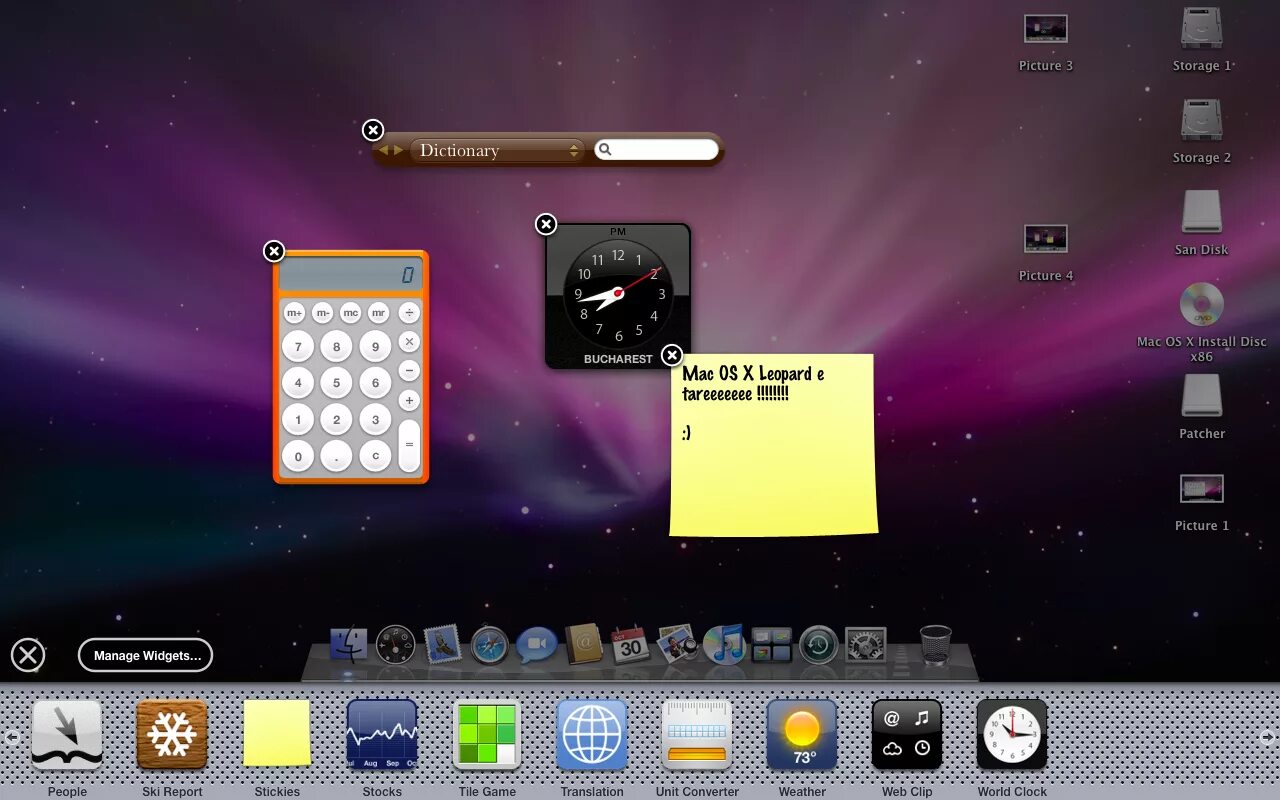Open the Translation widget
Image resolution: width=1280 pixels, height=800 pixels.
click(592, 735)
